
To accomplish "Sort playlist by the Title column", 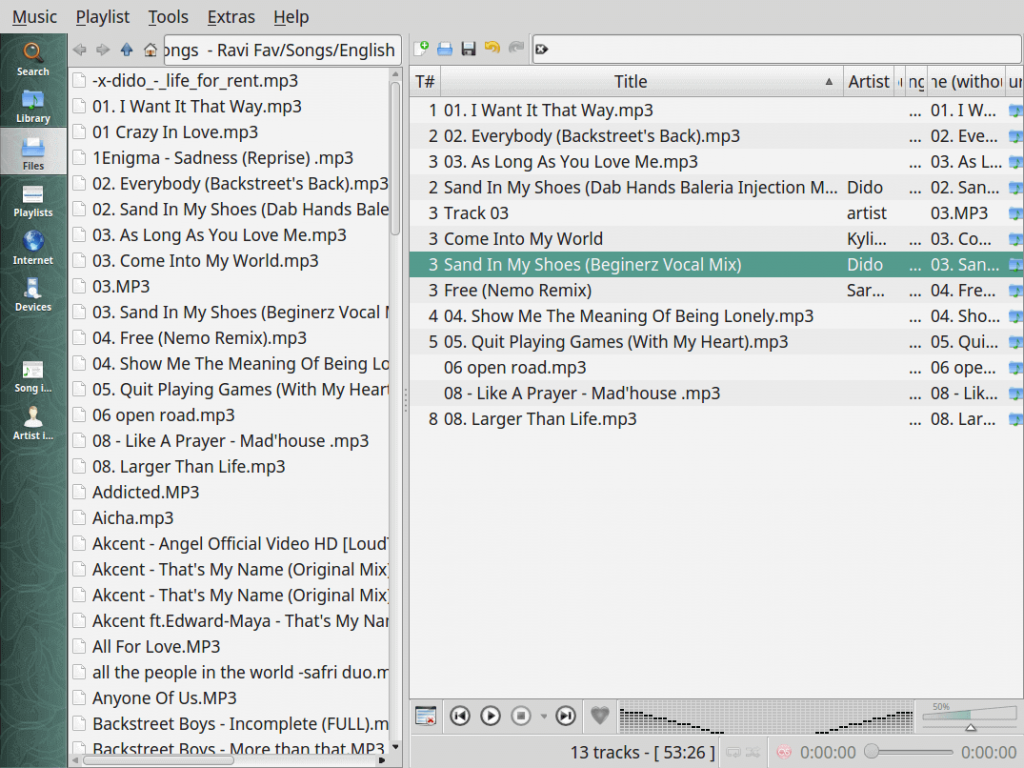I will (630, 82).
